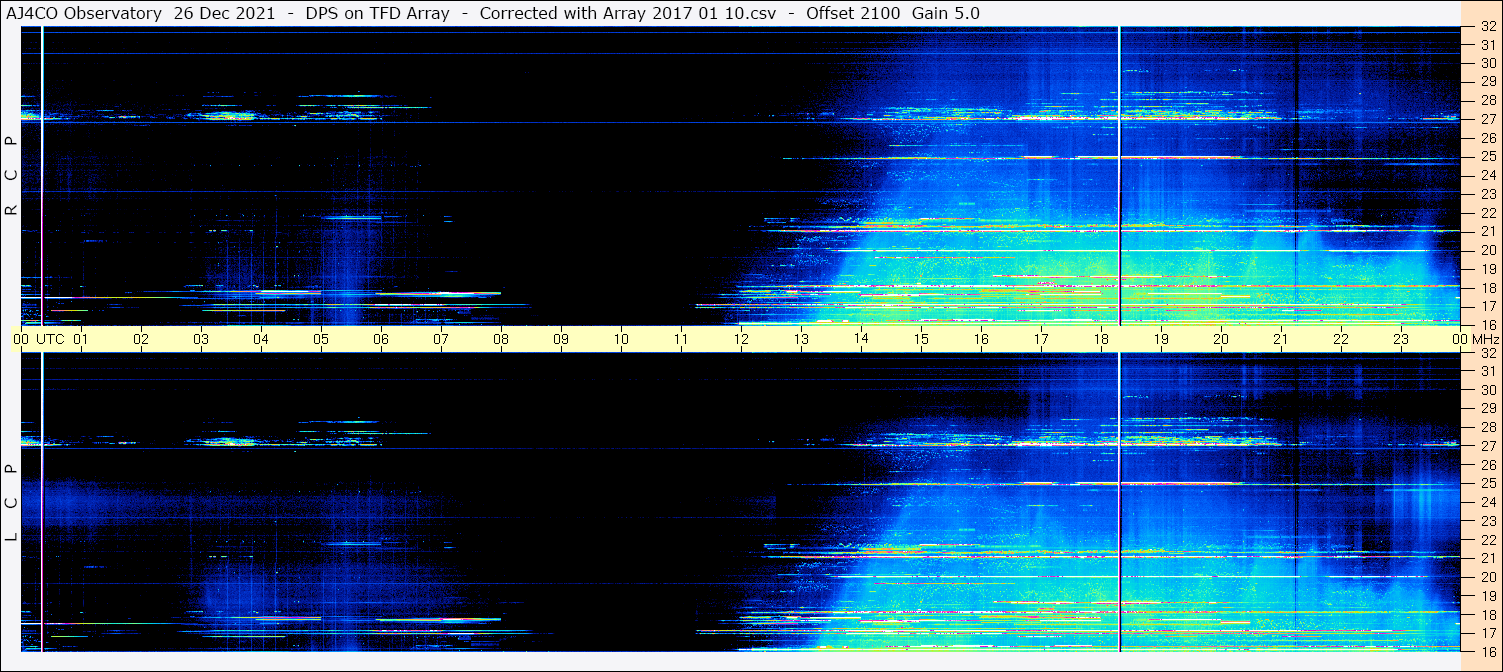The width and height of the screenshot is (1503, 672).
Task: Click the 28 MHz label of the RCP panel
Action: coord(1487,100)
